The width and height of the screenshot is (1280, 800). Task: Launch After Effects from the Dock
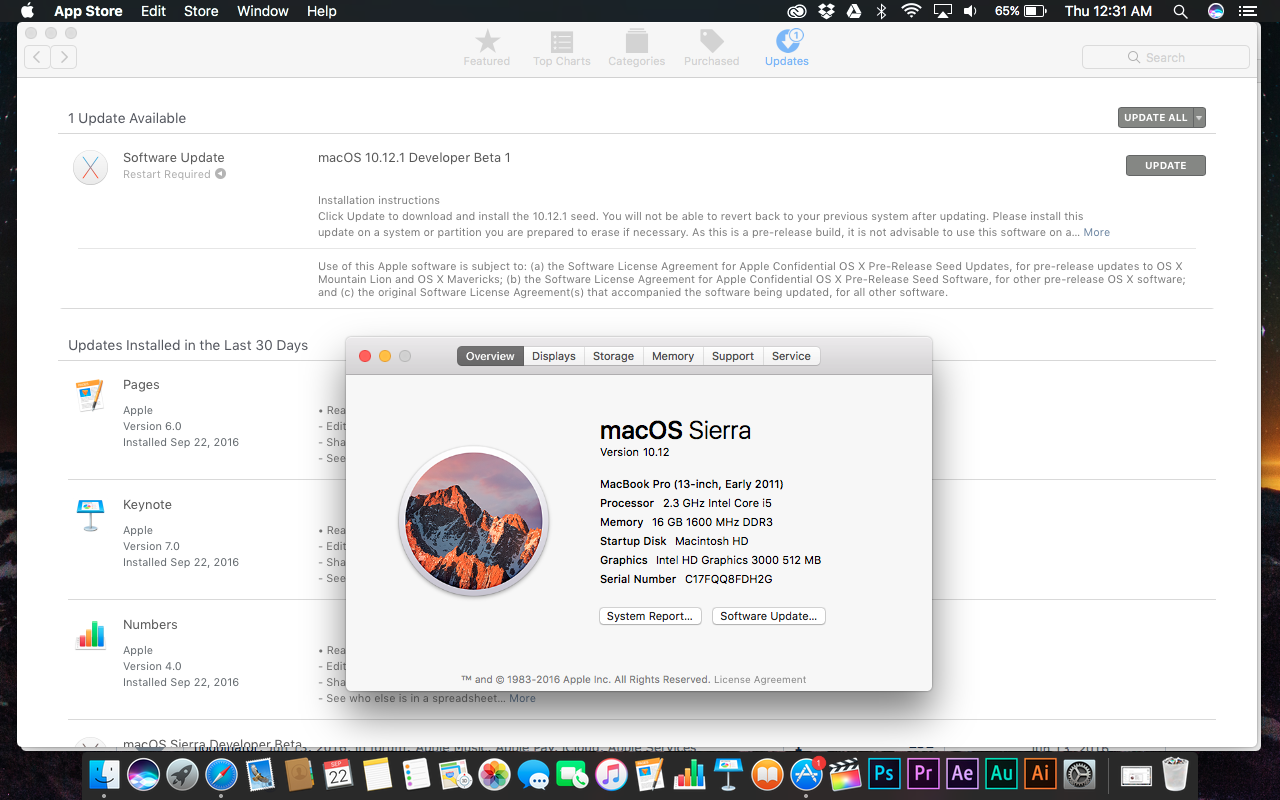962,773
